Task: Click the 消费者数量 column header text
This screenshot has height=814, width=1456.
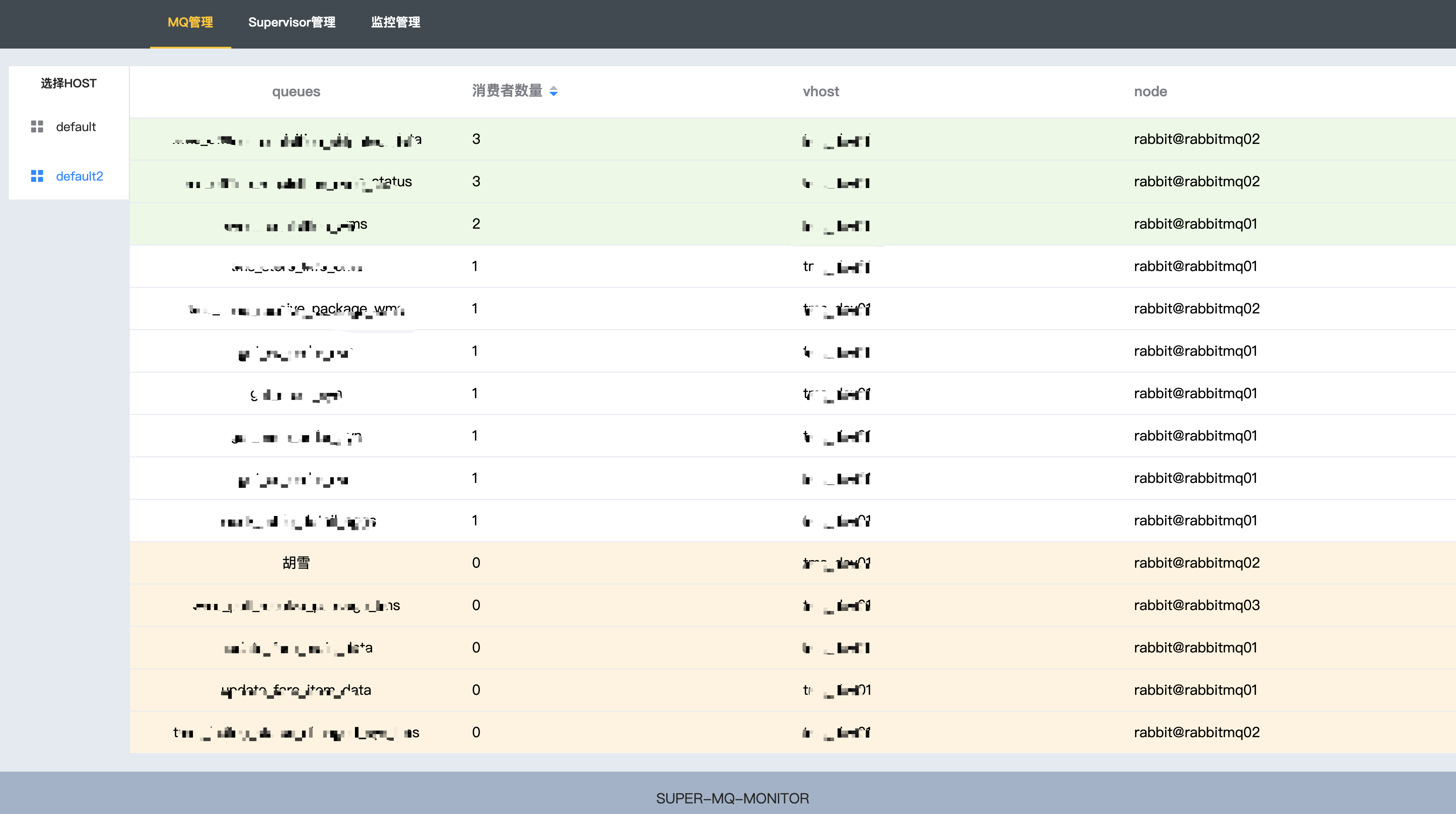Action: [507, 91]
